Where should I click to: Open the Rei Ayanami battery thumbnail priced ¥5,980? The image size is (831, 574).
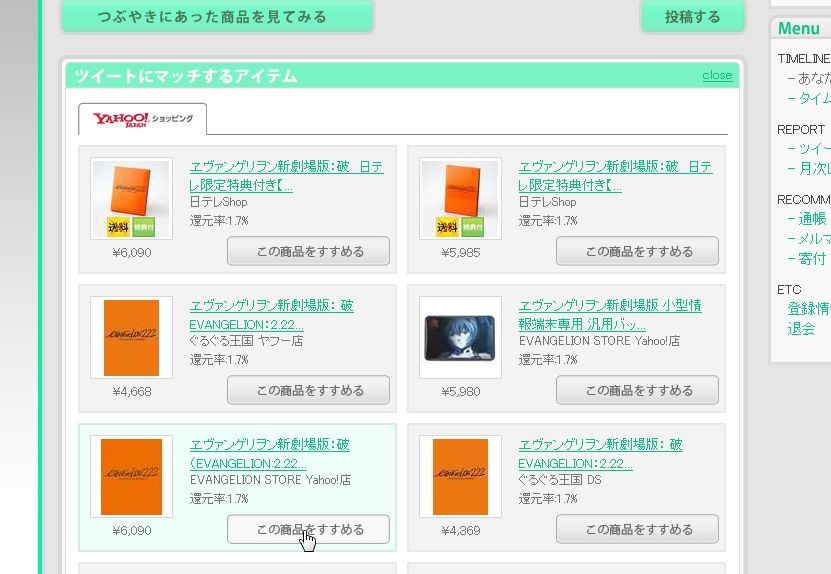click(460, 337)
